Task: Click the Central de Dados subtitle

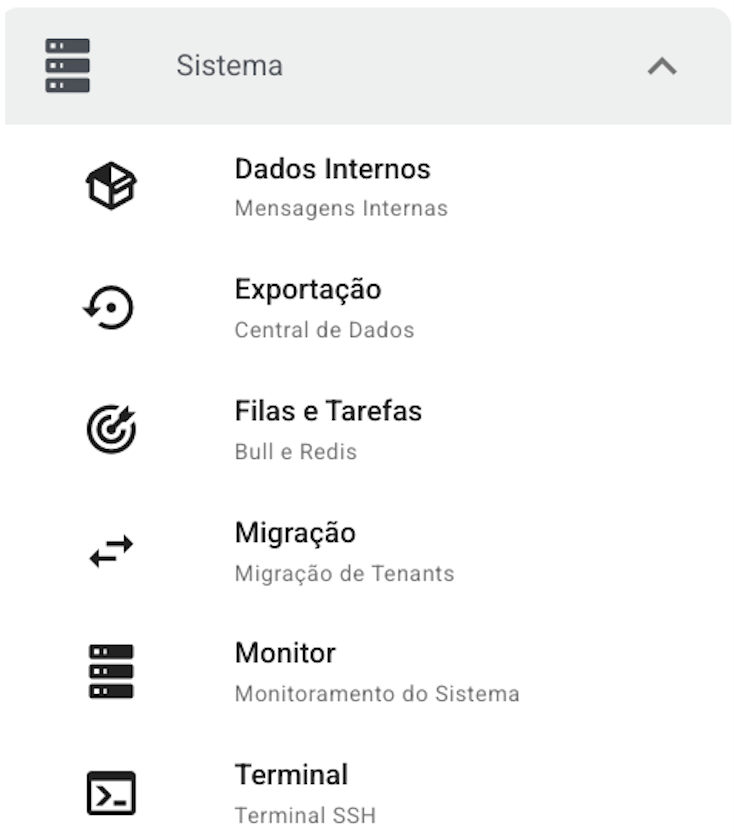Action: coord(324,330)
